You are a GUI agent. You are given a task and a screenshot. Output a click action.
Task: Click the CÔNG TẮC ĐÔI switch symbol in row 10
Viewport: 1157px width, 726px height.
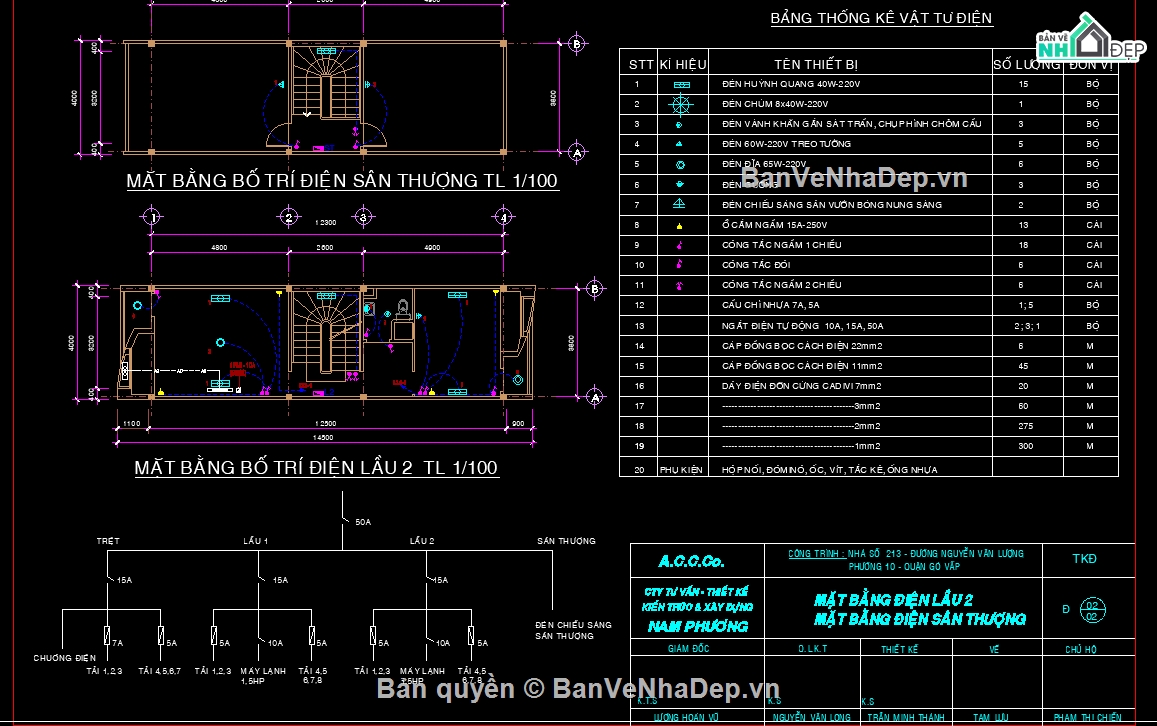(680, 264)
